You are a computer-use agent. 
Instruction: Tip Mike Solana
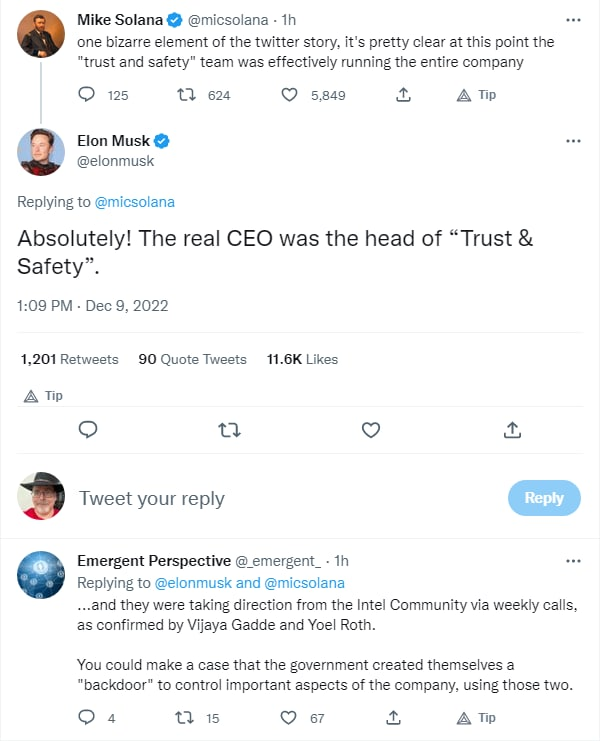click(x=476, y=95)
